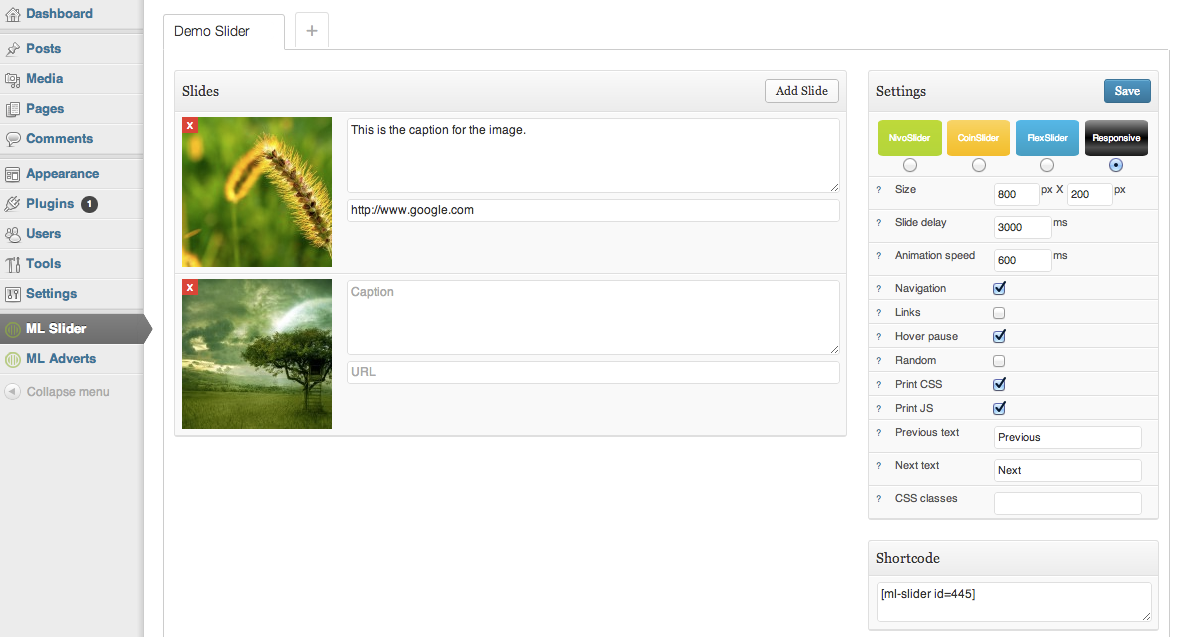Click the Caption field of second slide
The height and width of the screenshot is (637, 1178).
click(x=594, y=317)
